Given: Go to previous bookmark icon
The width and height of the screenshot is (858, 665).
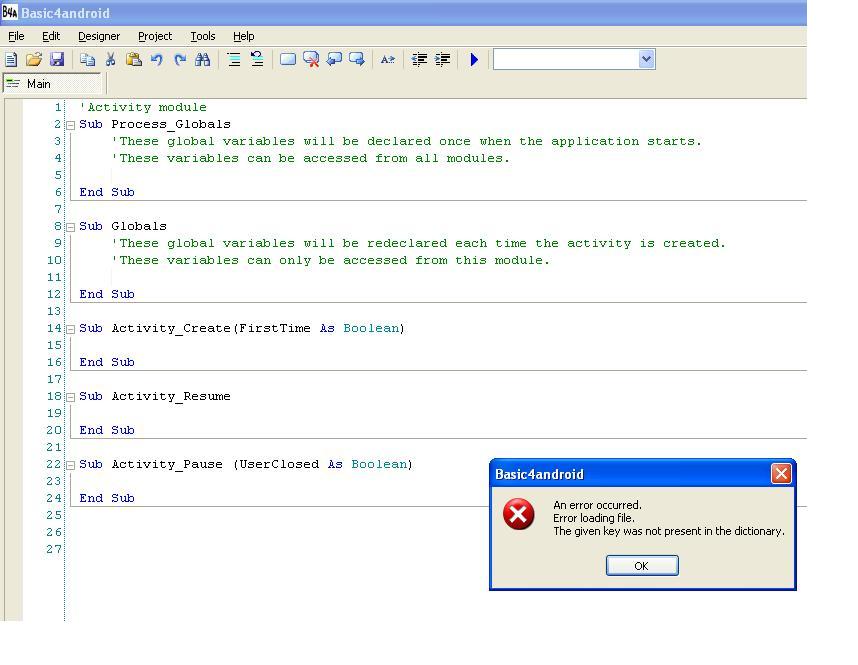Looking at the screenshot, I should [334, 59].
